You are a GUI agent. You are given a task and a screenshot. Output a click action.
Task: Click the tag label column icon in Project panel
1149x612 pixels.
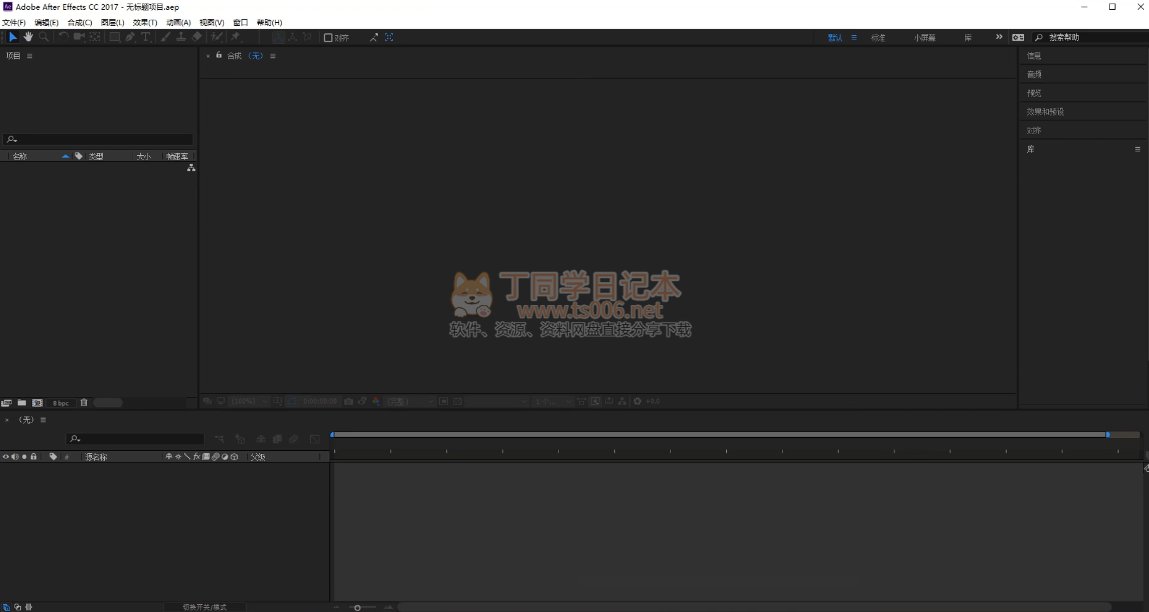pyautogui.click(x=78, y=156)
